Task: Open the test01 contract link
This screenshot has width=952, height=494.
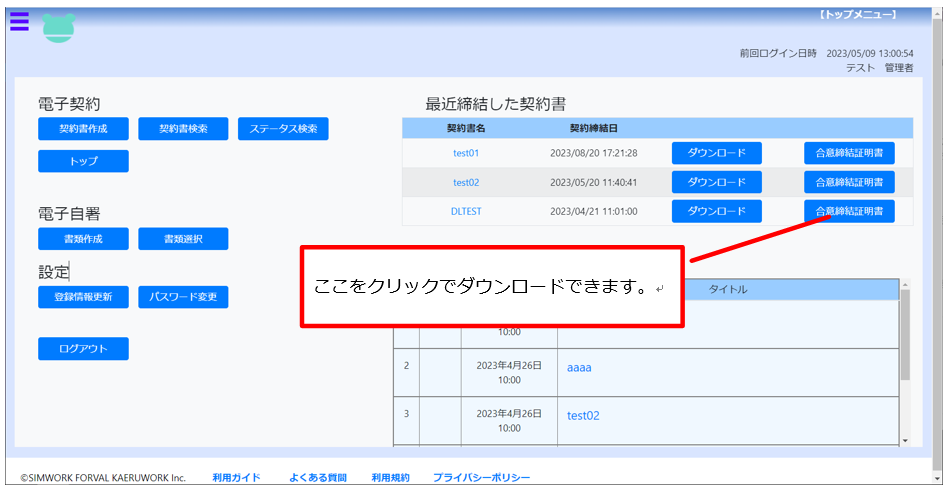Action: 466,153
